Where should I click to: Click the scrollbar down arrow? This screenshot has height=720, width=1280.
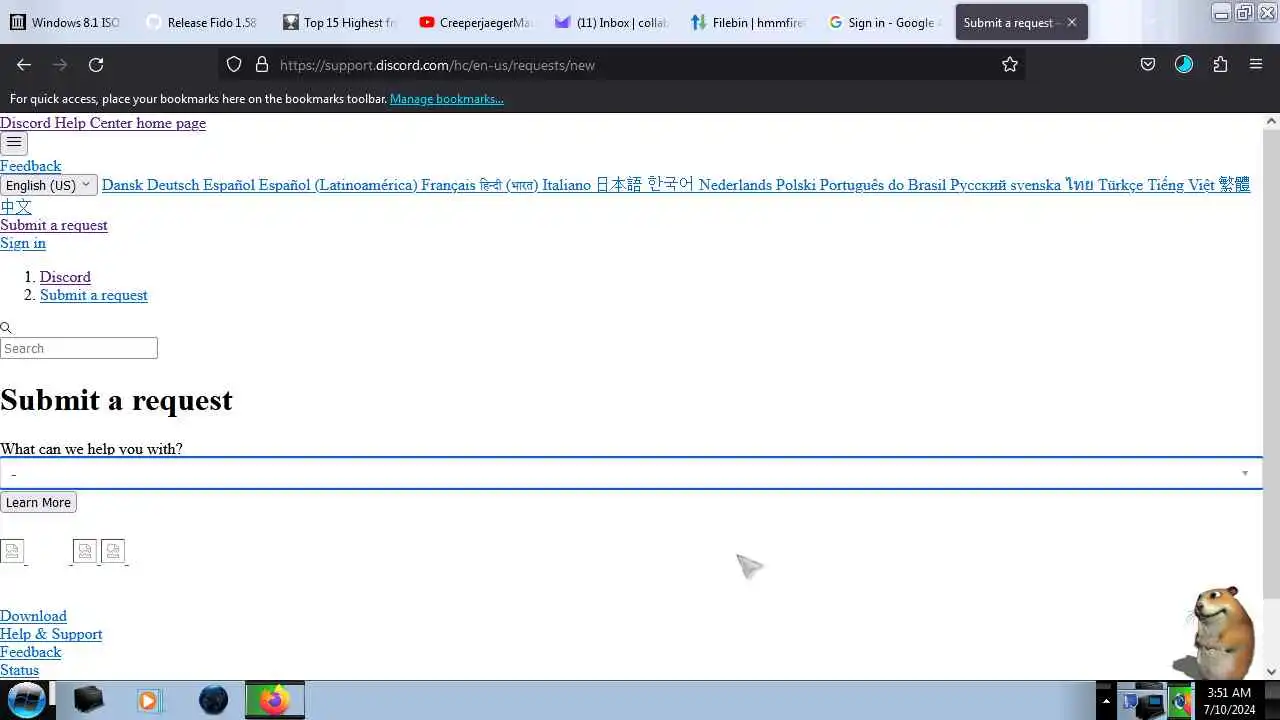click(x=1271, y=672)
